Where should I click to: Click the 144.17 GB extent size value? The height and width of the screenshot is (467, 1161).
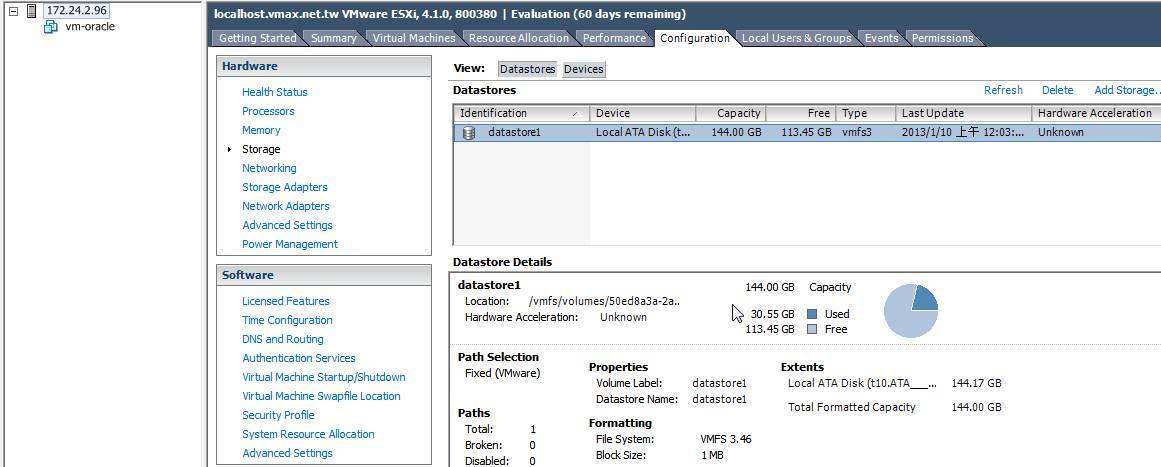point(976,383)
